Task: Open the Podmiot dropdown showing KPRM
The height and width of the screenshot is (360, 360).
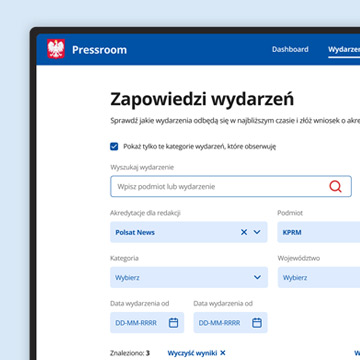Action: [x=319, y=232]
